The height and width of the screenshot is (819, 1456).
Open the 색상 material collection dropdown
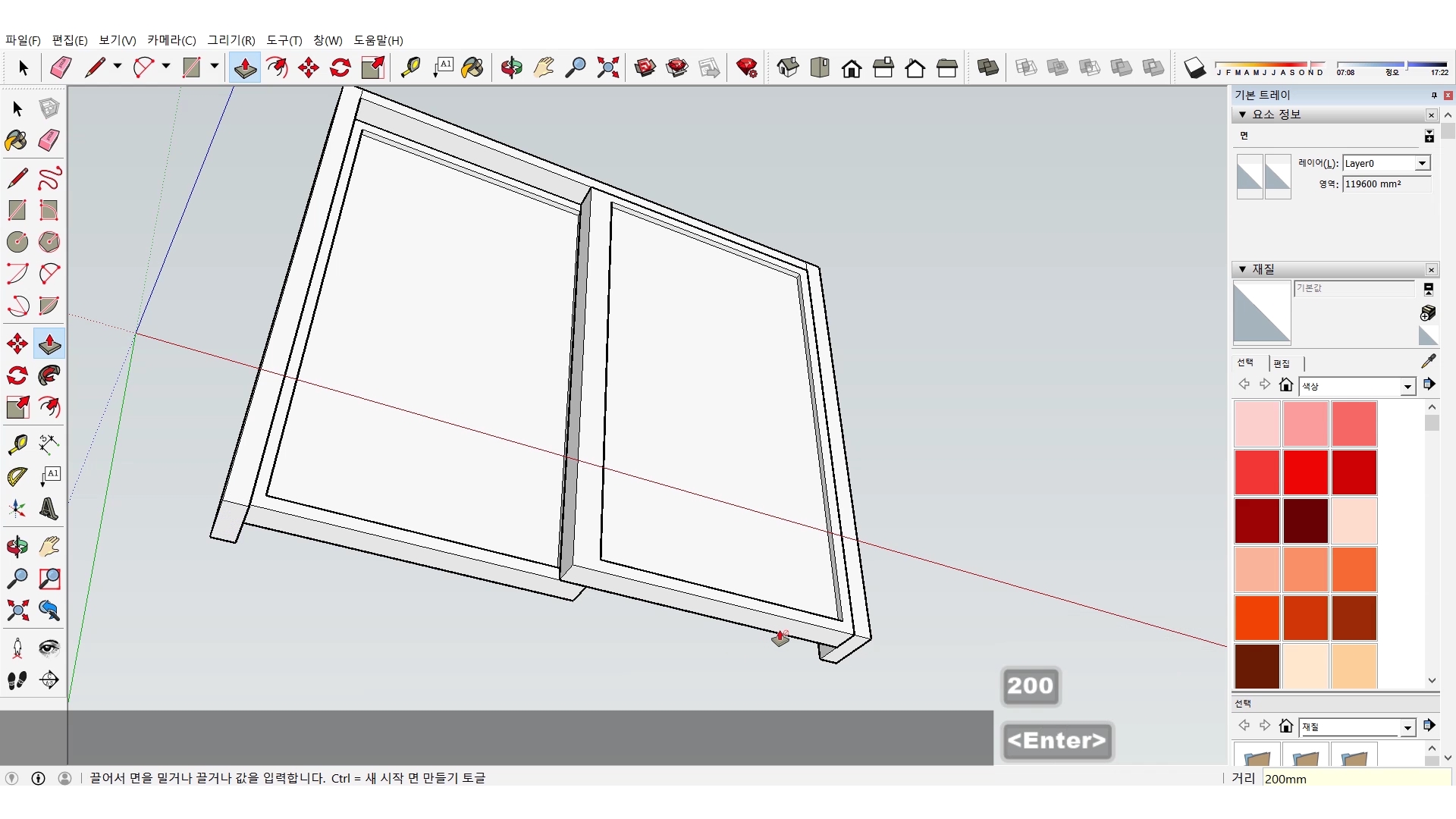tap(1407, 387)
